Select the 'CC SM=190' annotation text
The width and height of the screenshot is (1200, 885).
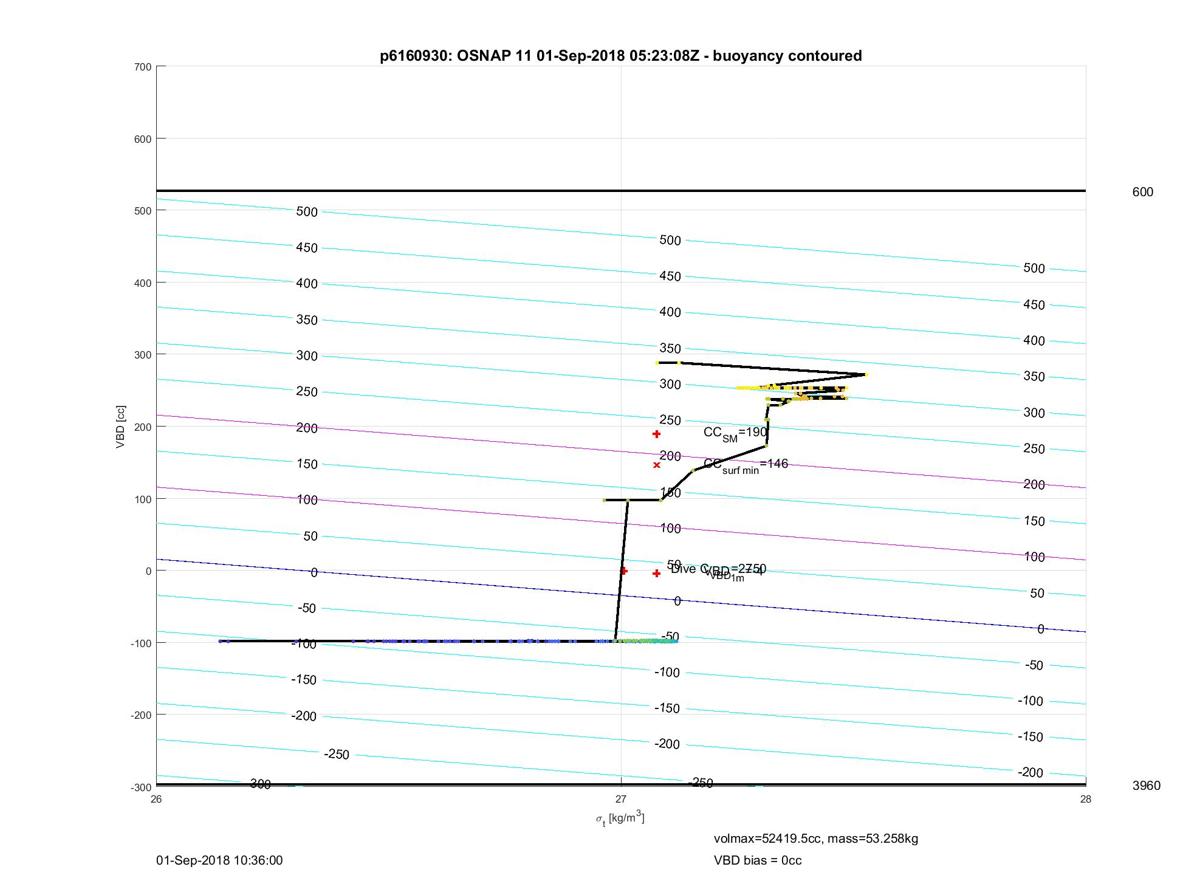pos(735,433)
